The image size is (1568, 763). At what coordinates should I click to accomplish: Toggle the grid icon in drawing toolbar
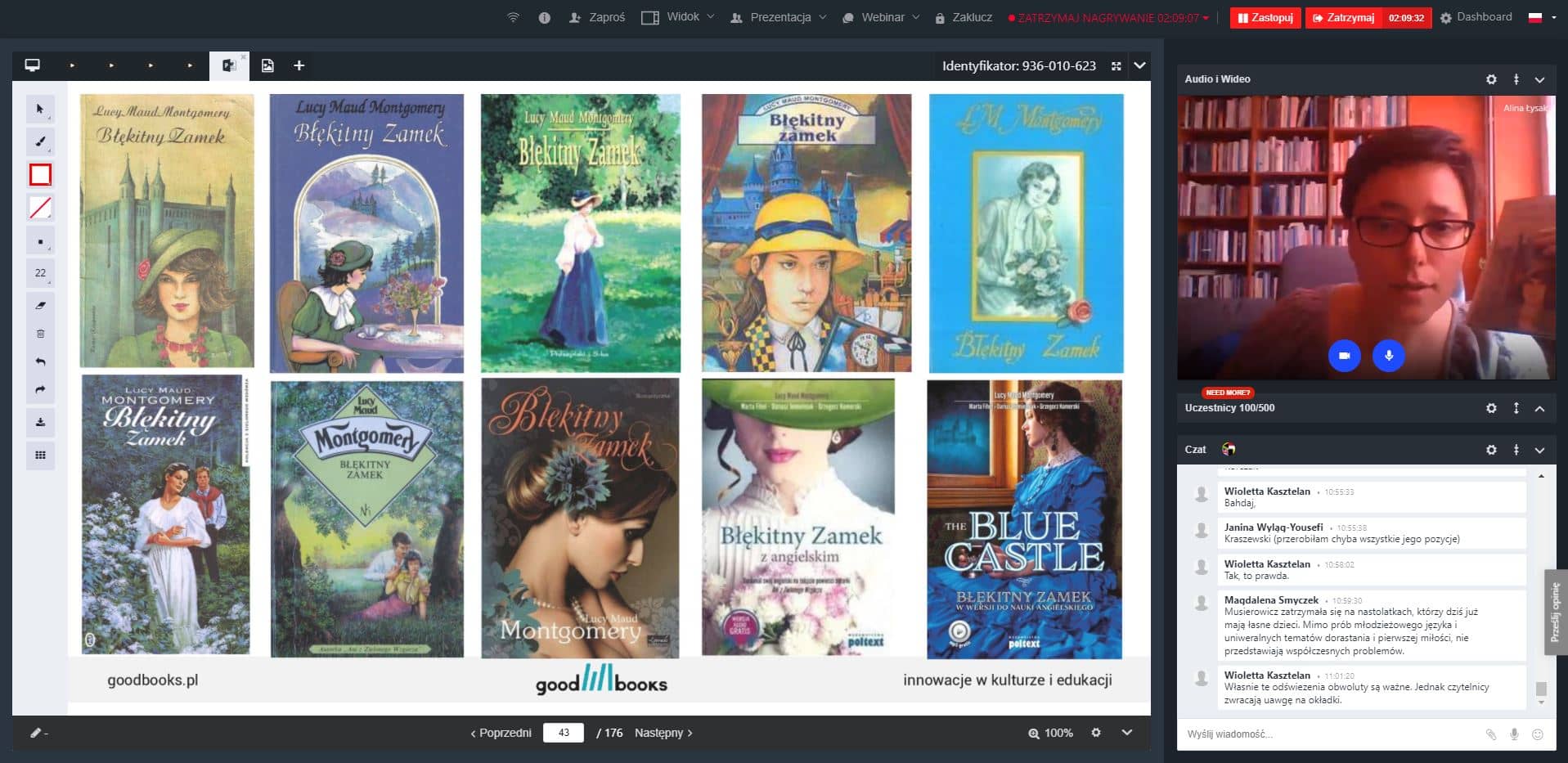[40, 456]
